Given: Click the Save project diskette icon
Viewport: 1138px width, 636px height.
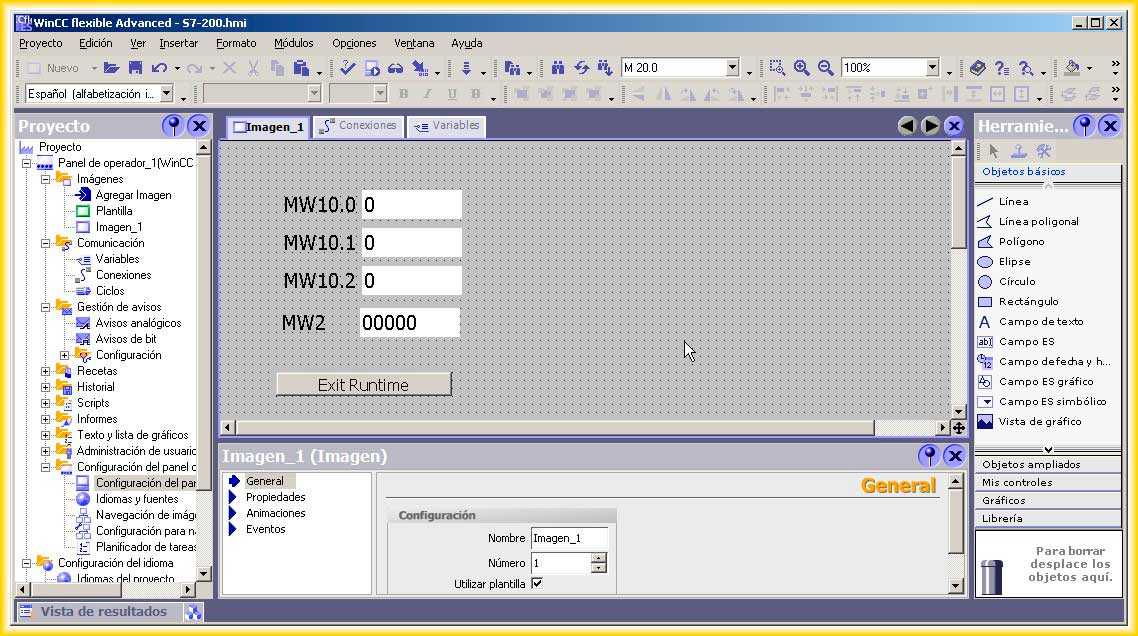Looking at the screenshot, I should [x=134, y=68].
